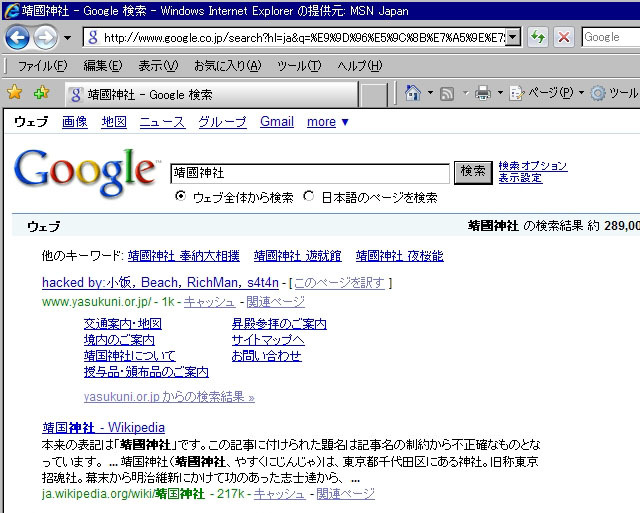Screen dimensions: 640x513
Task: Click keyword suggestion 靖國神社 夜桜能
Action: click(x=400, y=256)
